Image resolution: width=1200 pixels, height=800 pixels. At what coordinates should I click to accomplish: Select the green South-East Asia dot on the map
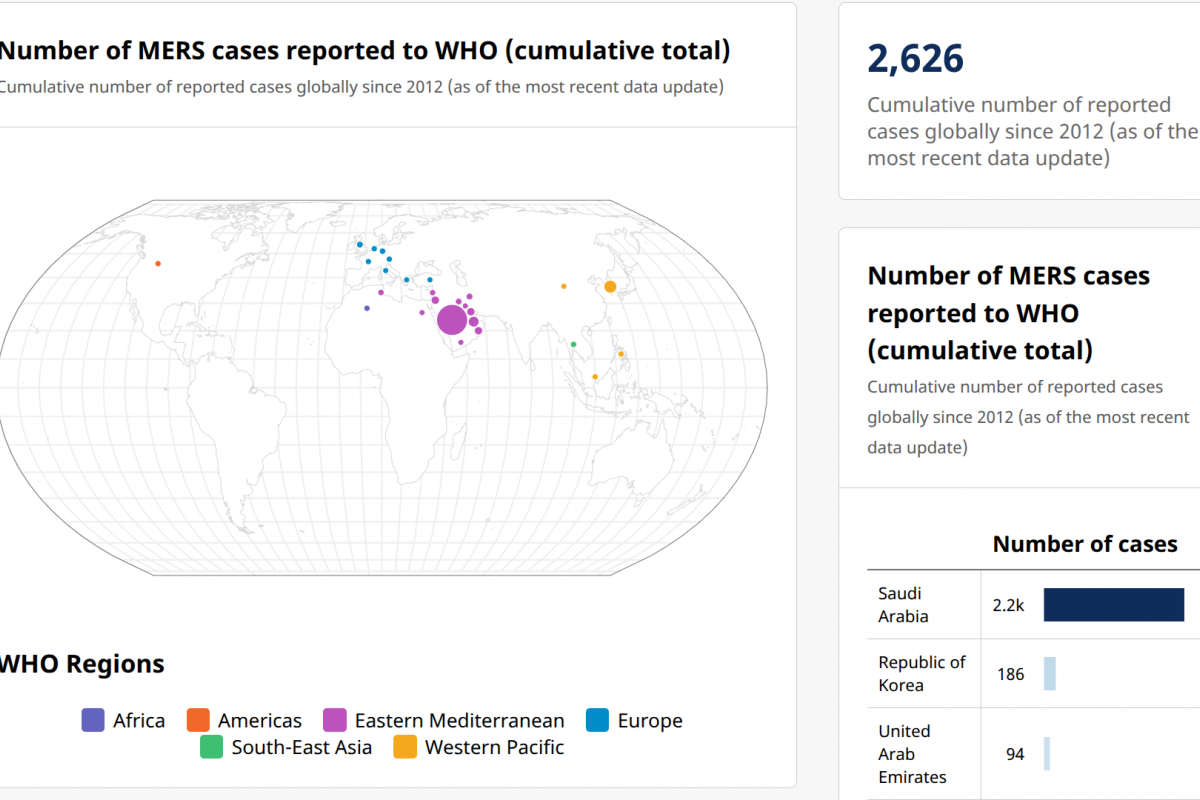pyautogui.click(x=573, y=345)
